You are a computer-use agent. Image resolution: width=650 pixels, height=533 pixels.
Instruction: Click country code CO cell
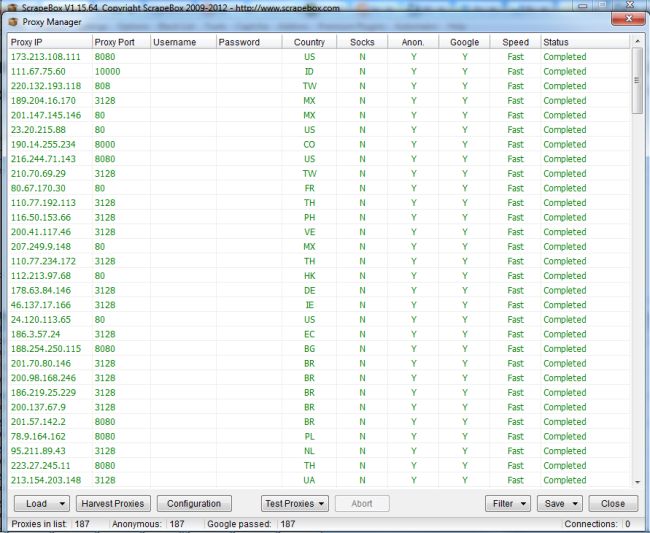pyautogui.click(x=309, y=144)
